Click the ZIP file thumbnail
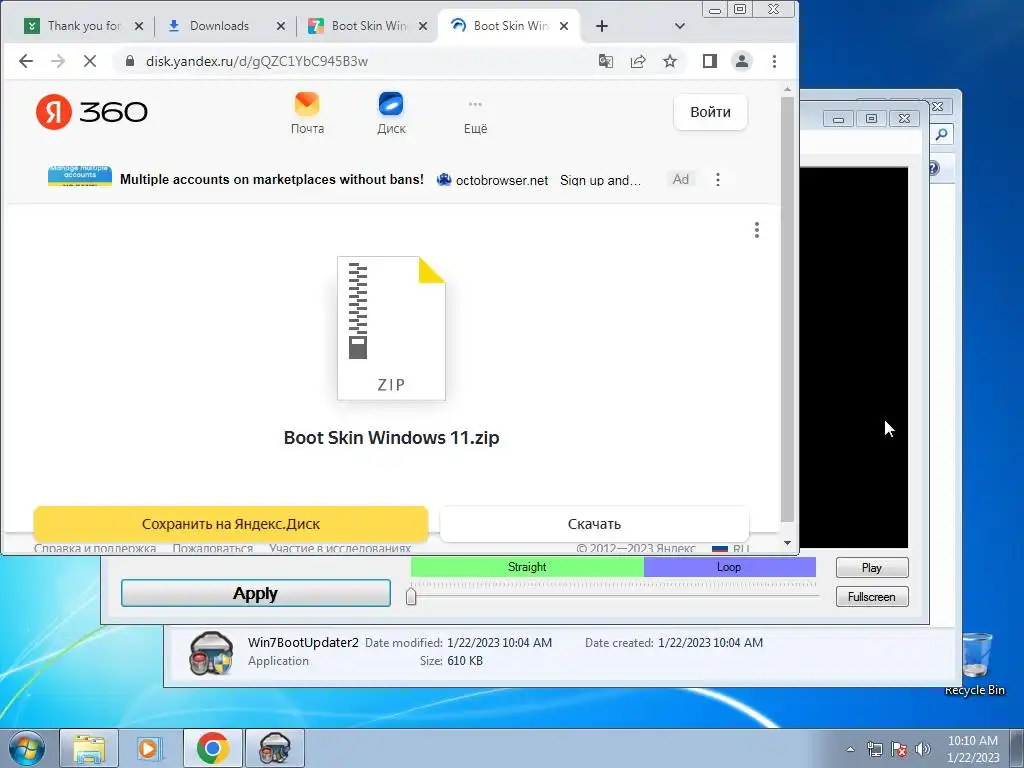The width and height of the screenshot is (1024, 768). pyautogui.click(x=391, y=328)
